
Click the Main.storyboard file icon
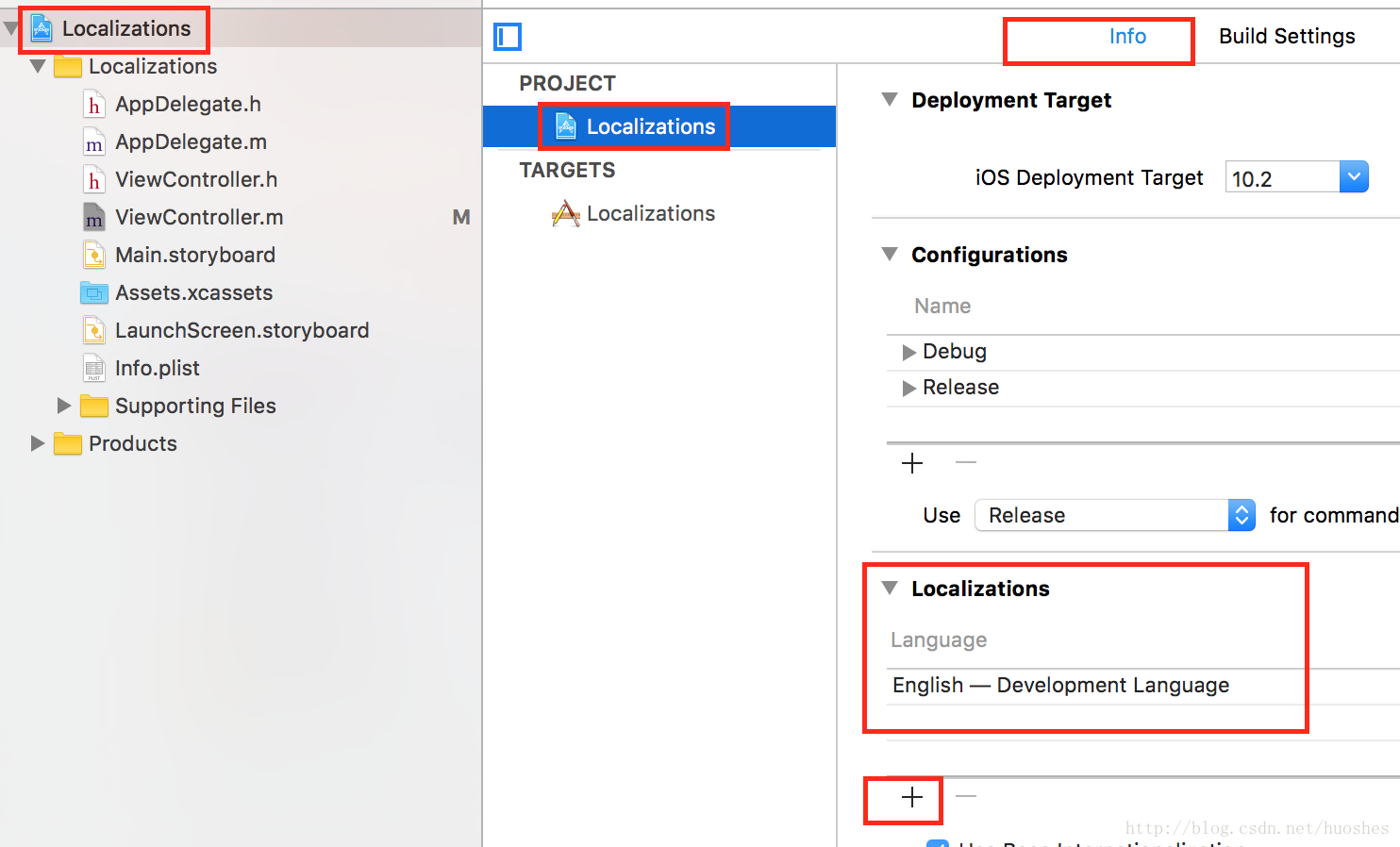point(94,255)
